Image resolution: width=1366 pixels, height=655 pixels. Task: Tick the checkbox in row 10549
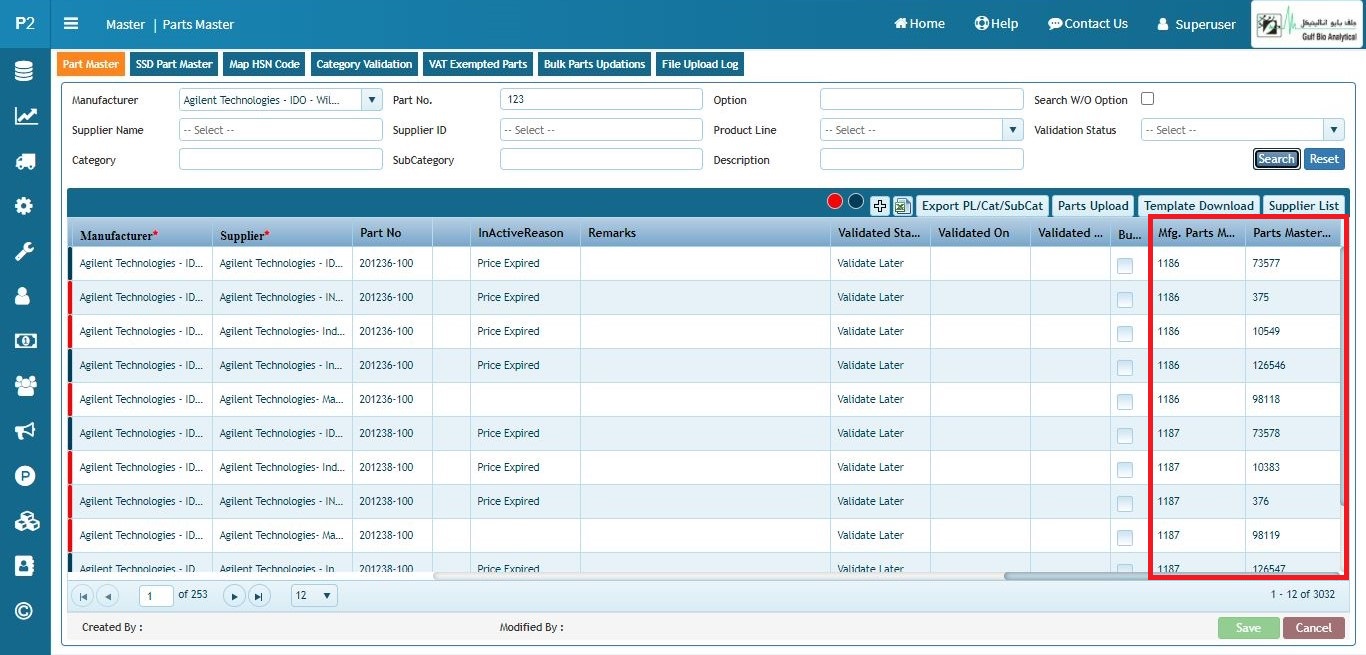tap(1125, 334)
